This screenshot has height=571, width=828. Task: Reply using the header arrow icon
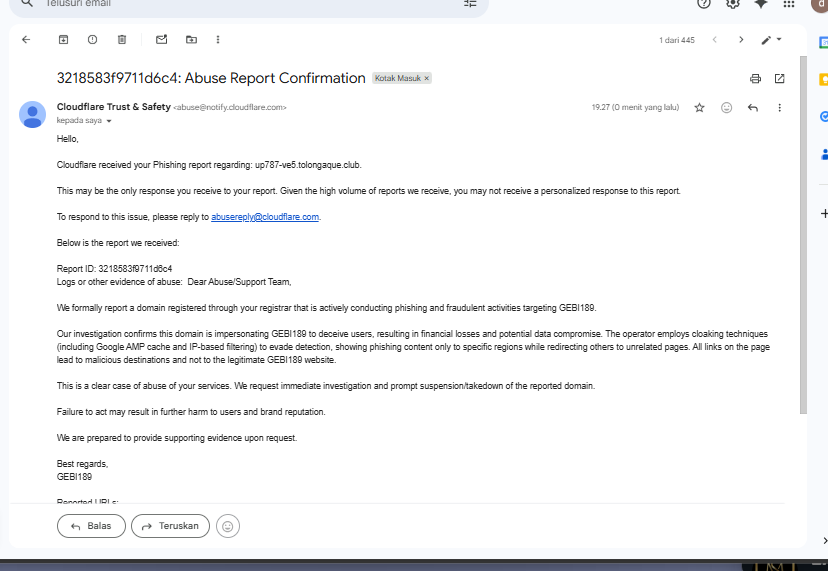[753, 108]
